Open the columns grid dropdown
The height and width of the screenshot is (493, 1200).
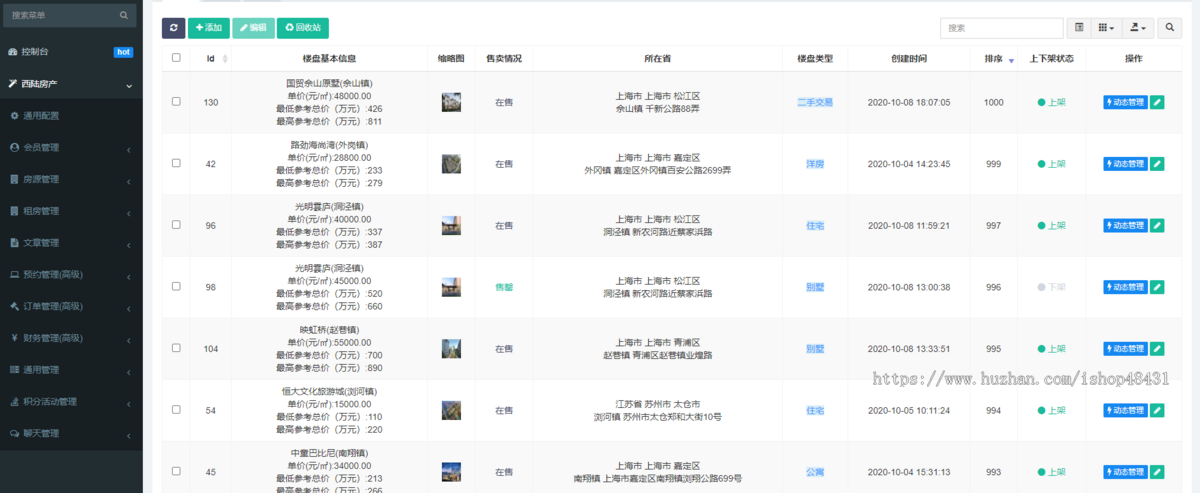[x=1106, y=28]
